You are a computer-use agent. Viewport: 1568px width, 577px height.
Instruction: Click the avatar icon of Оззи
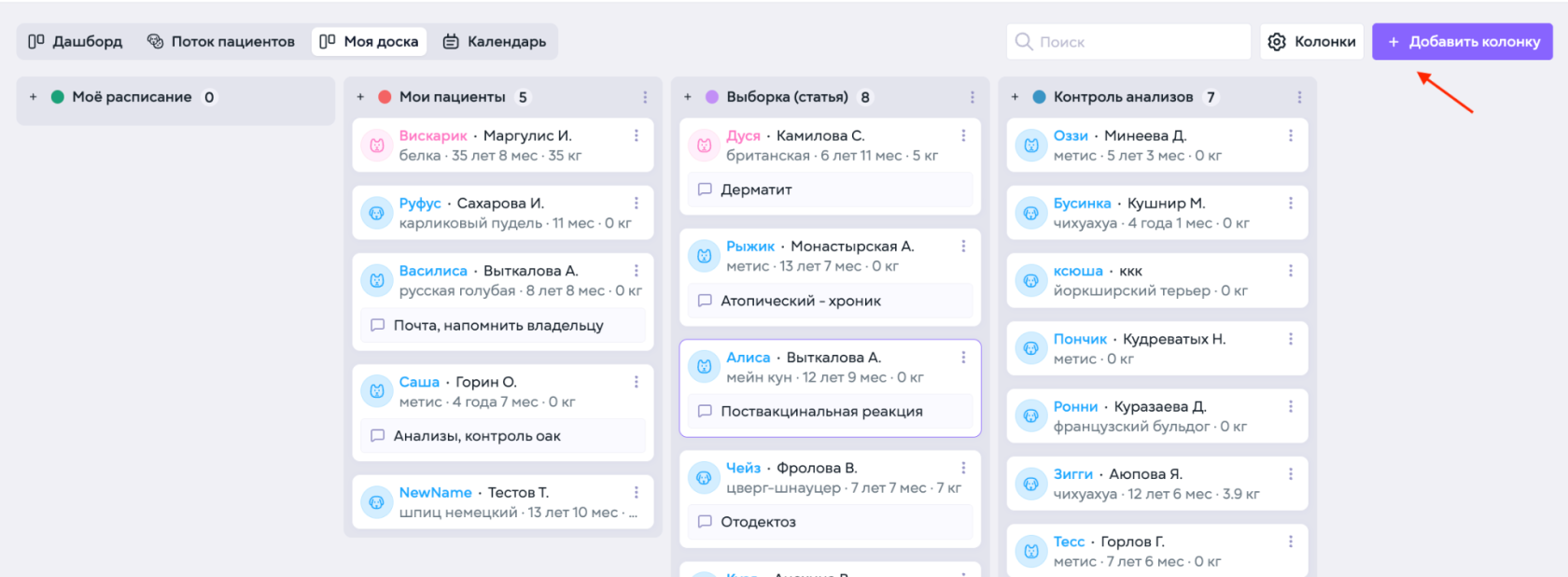click(1031, 146)
